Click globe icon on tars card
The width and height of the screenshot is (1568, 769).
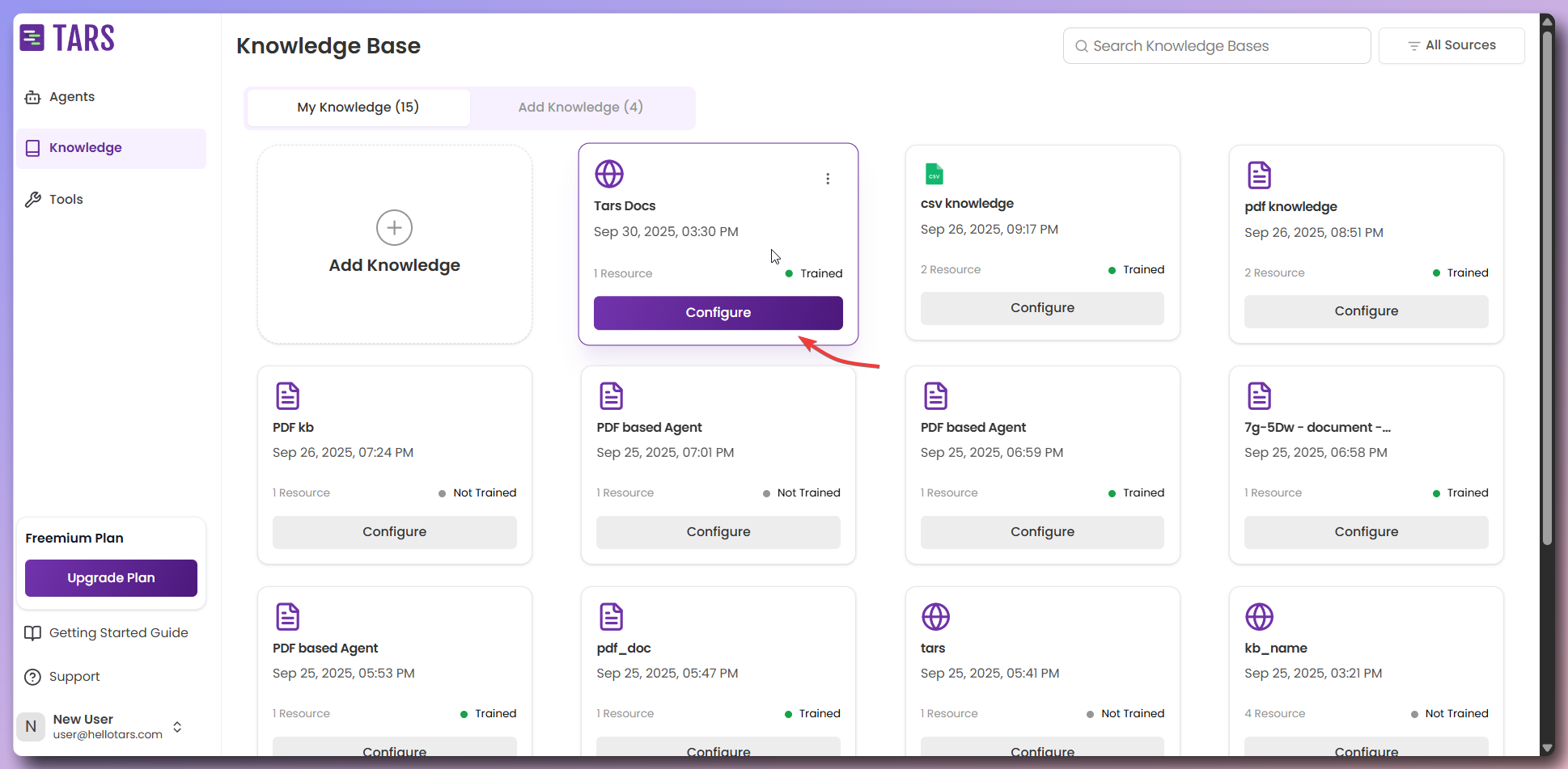(935, 617)
